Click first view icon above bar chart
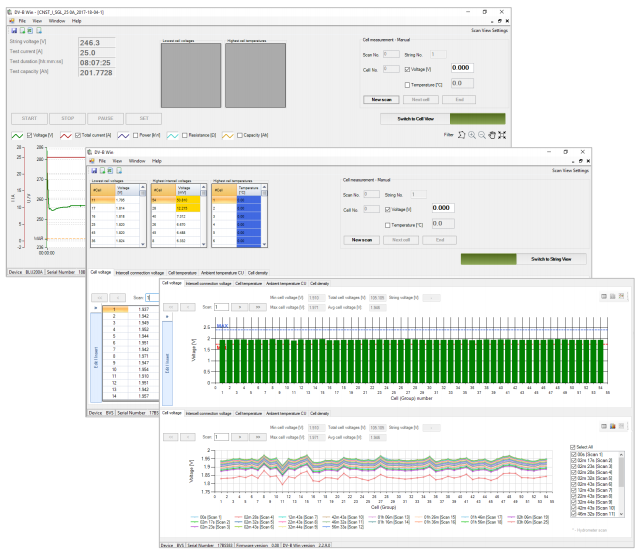 pyautogui.click(x=604, y=296)
